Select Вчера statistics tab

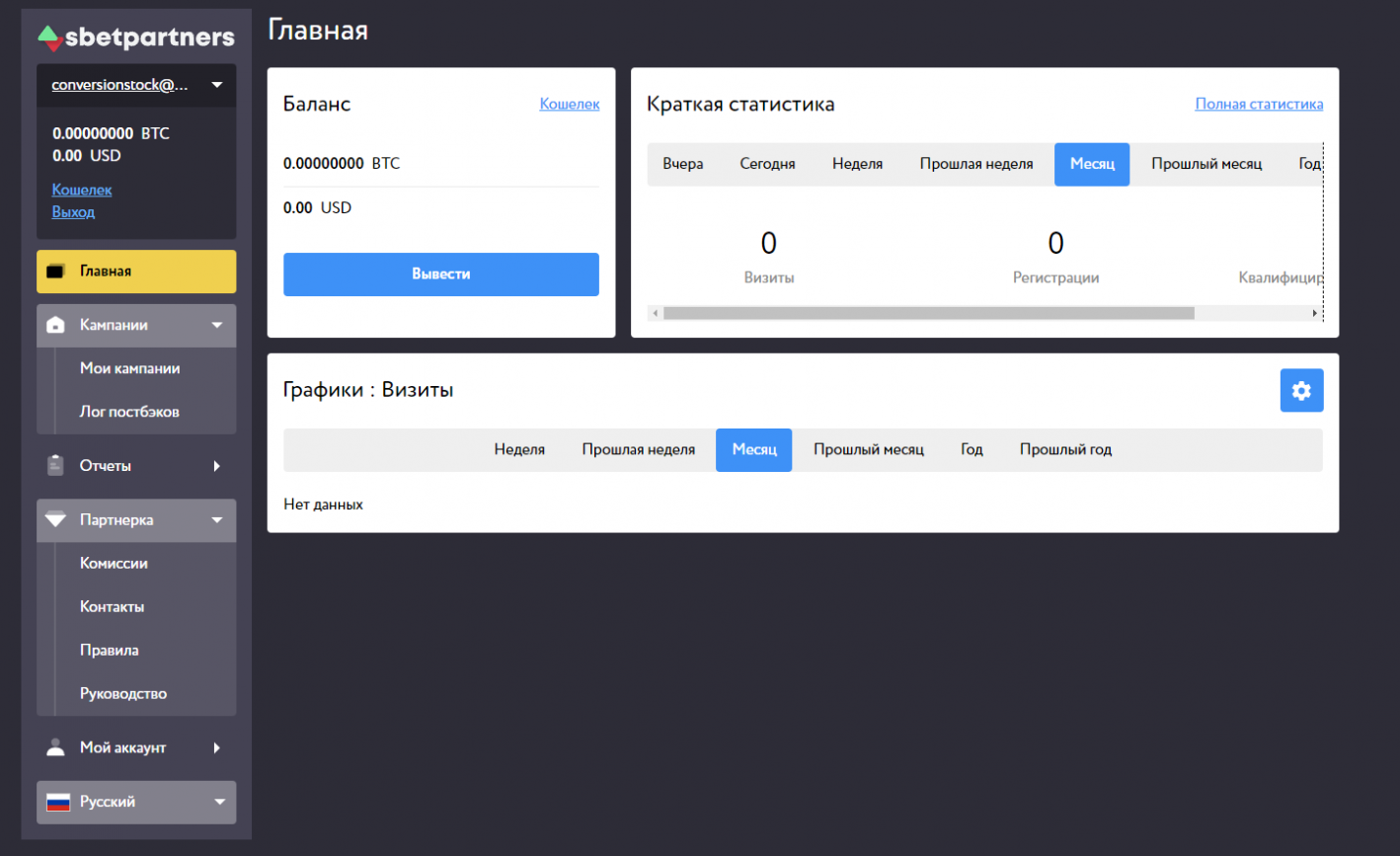683,164
